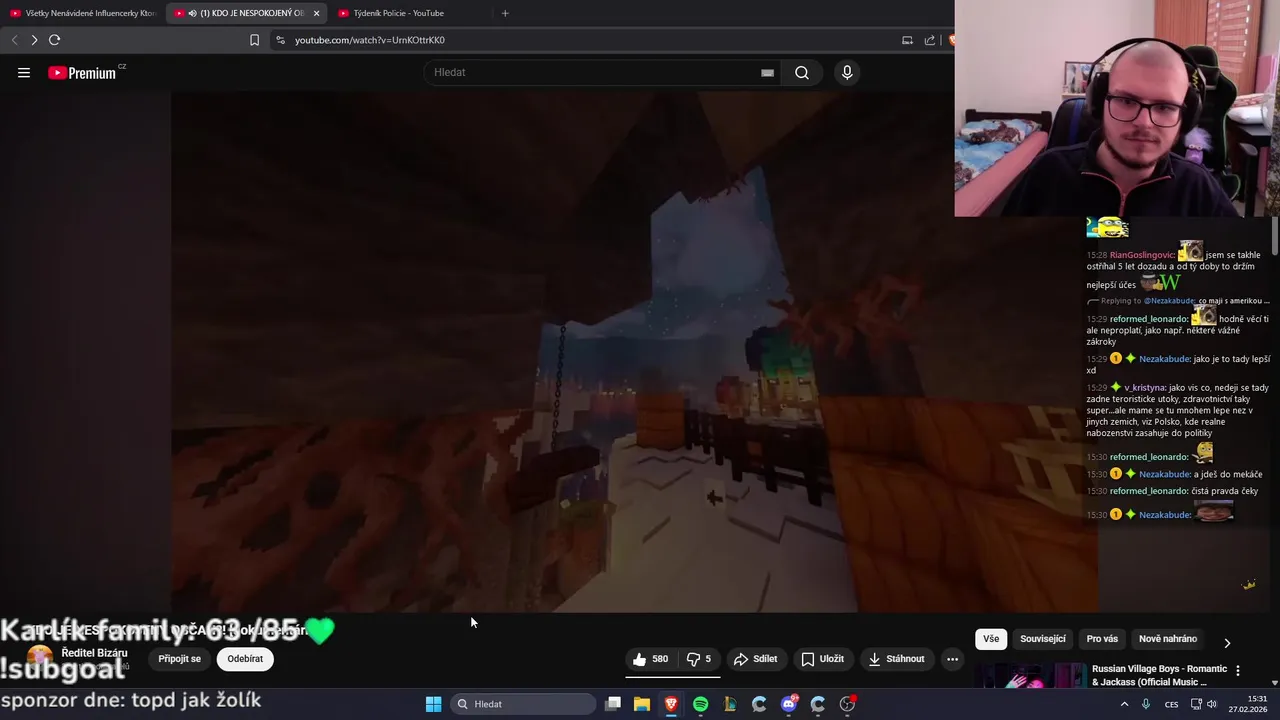This screenshot has width=1280, height=720.
Task: Open the cast screen icon in address bar
Action: (x=907, y=40)
